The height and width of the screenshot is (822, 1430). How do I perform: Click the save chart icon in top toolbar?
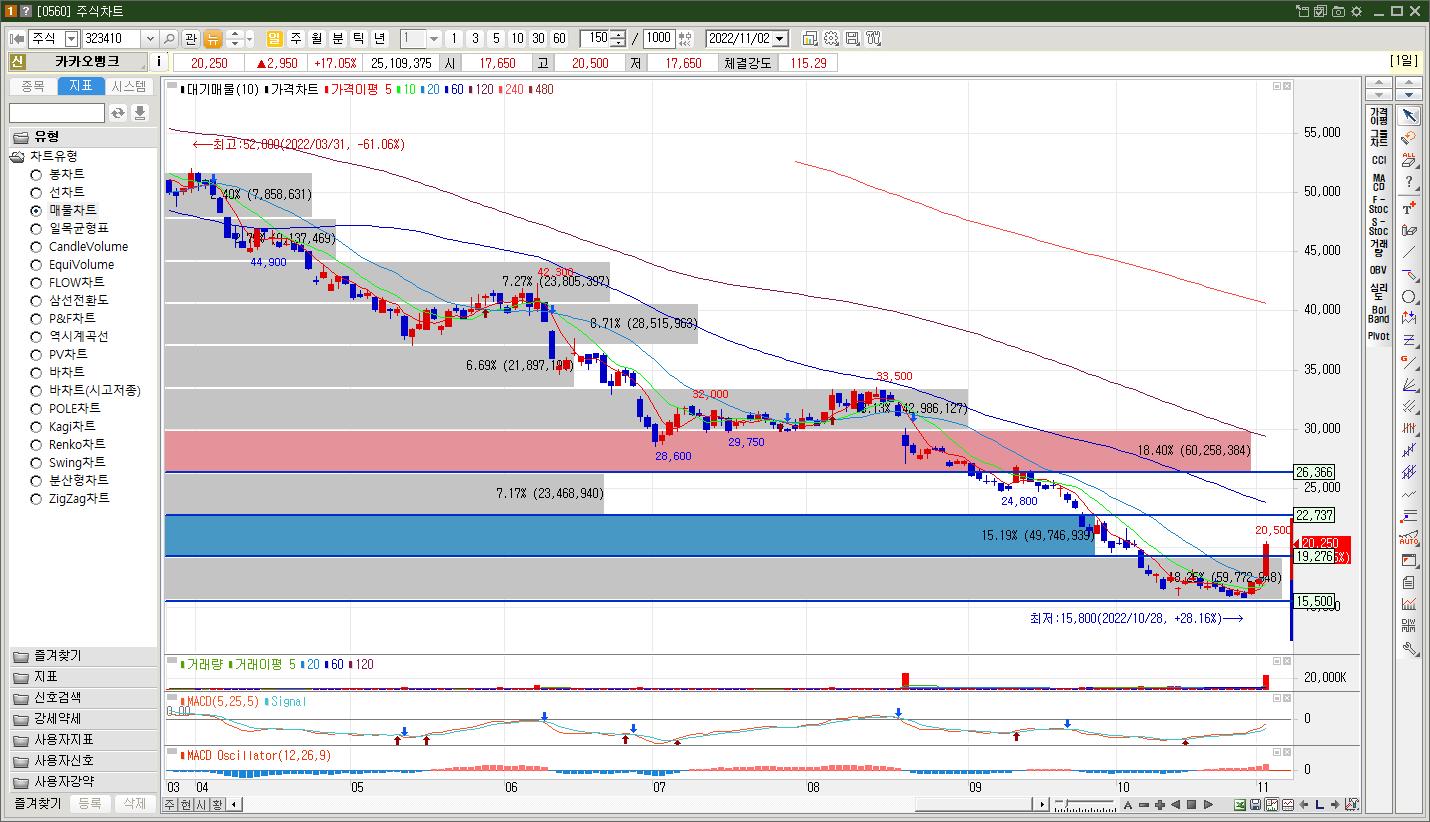point(852,38)
